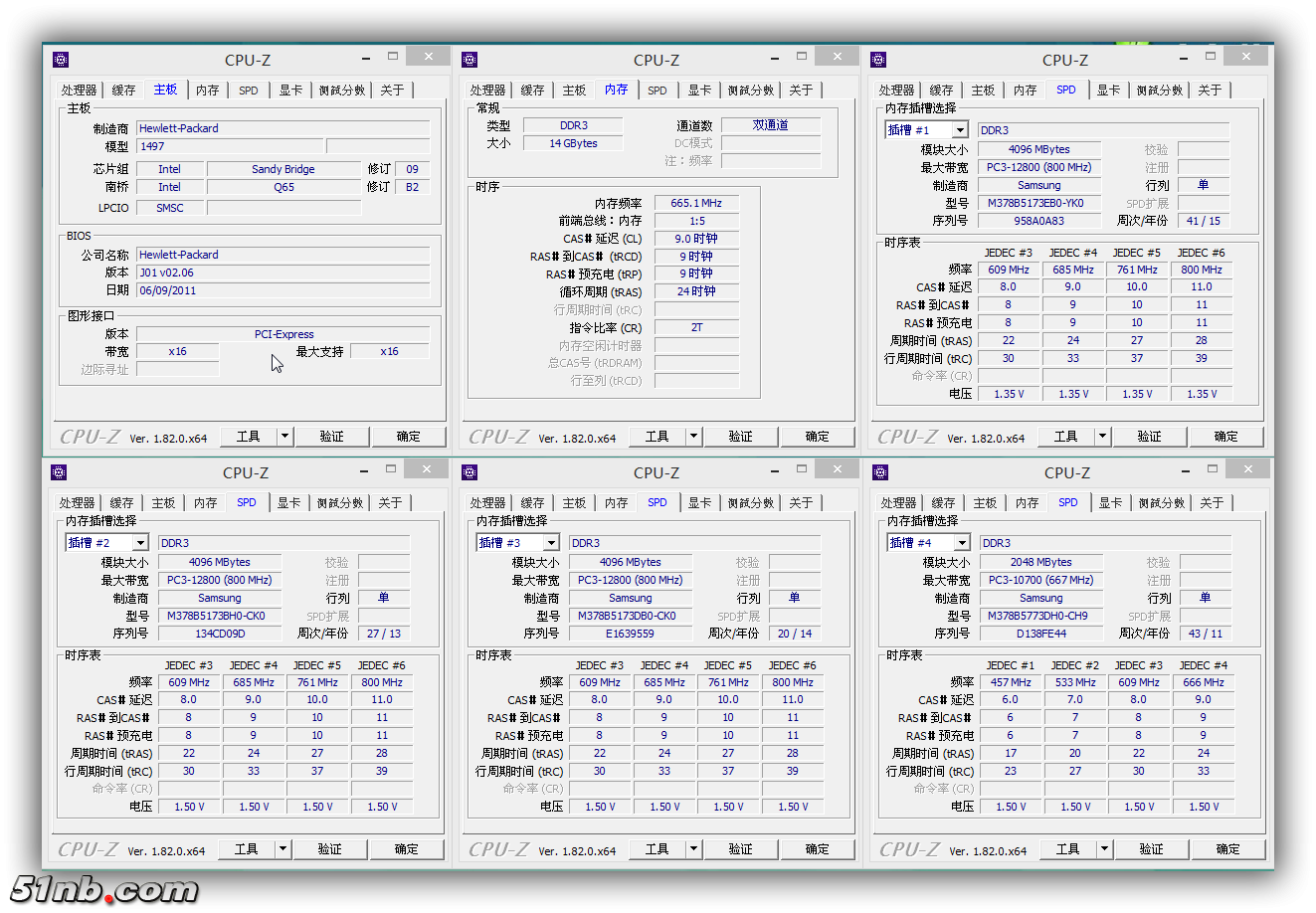The width and height of the screenshot is (1316, 913).
Task: Expand the 工具 tools menu arrow
Action: (x=282, y=436)
